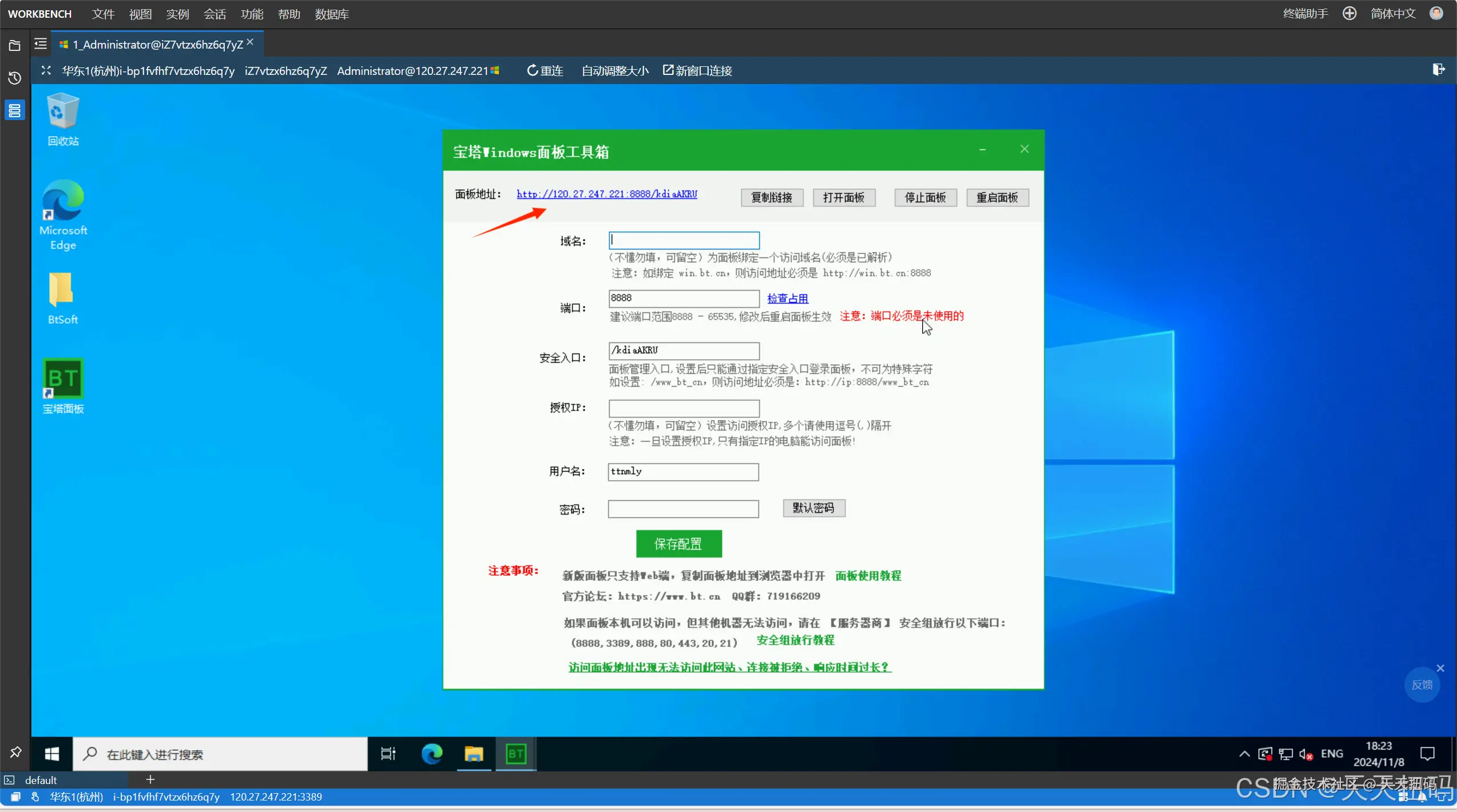Open the 数据库 menu
This screenshot has width=1457, height=812.
click(x=332, y=14)
